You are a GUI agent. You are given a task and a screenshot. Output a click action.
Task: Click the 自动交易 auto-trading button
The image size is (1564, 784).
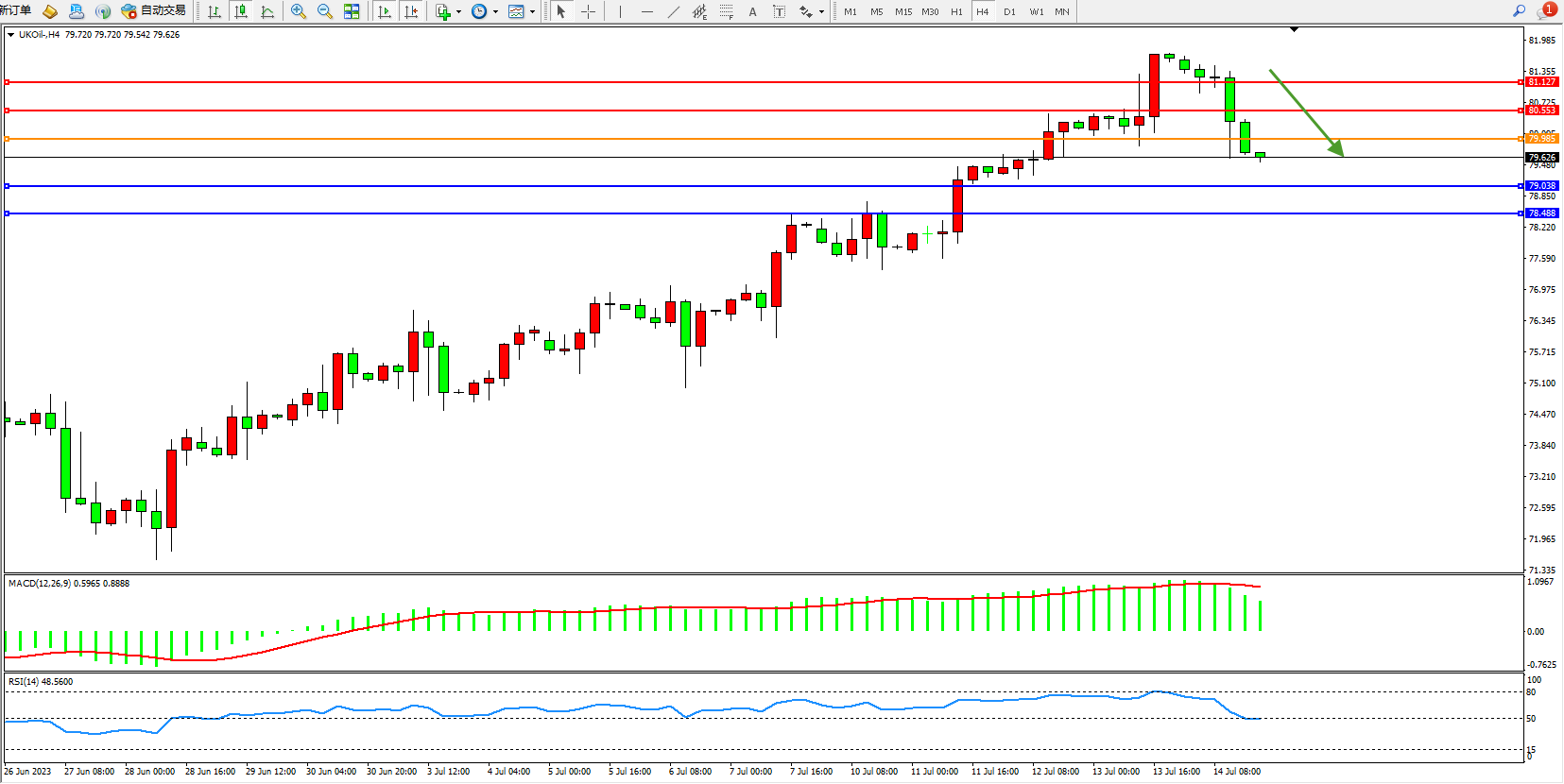coord(154,11)
